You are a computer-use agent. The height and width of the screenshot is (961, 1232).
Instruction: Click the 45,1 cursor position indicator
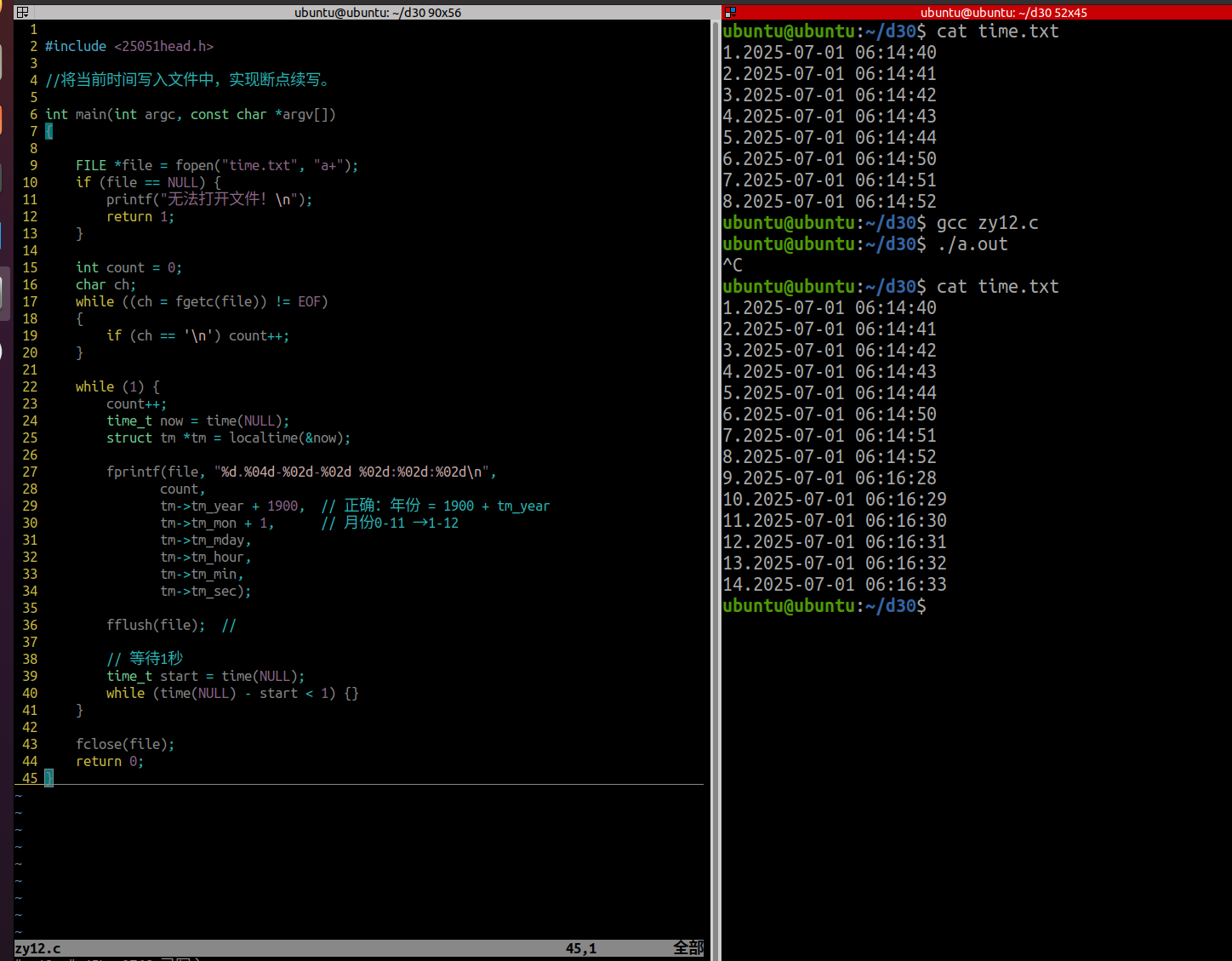click(x=581, y=948)
